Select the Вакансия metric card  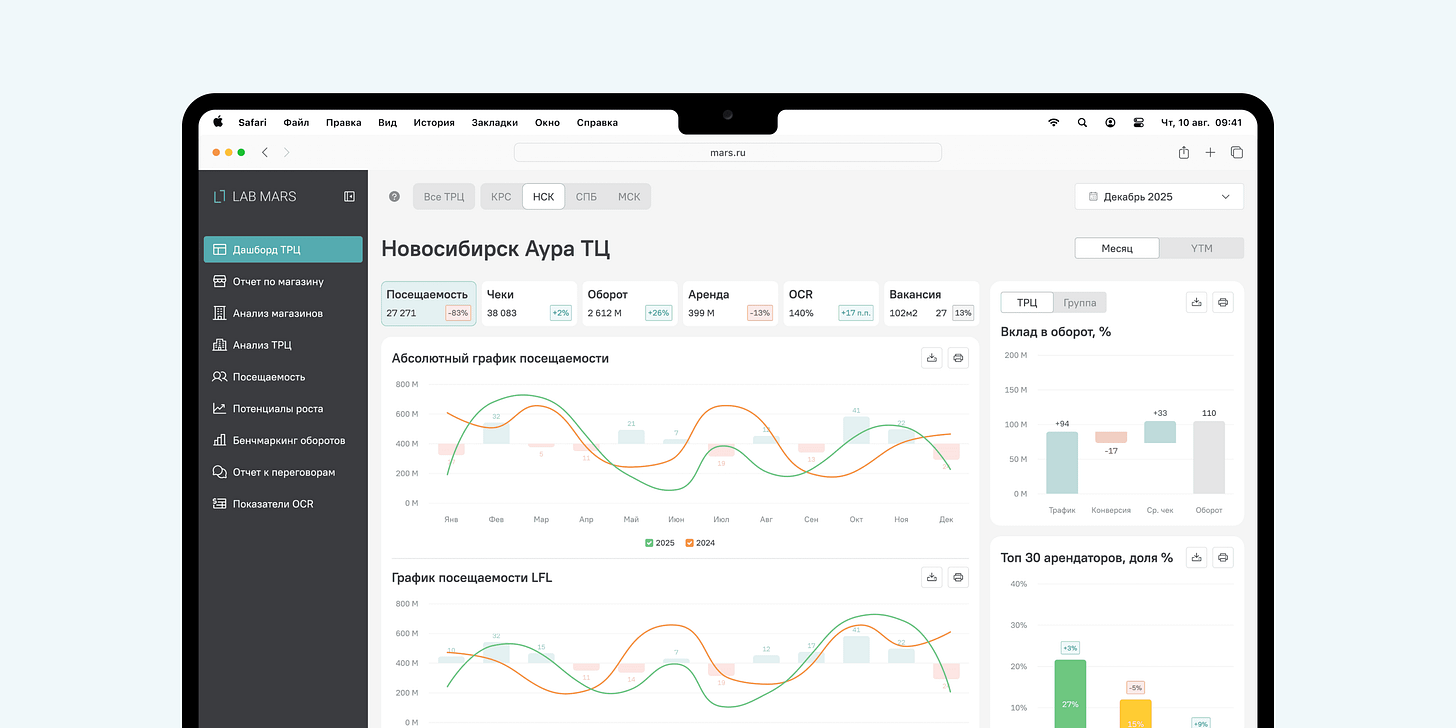(x=931, y=303)
